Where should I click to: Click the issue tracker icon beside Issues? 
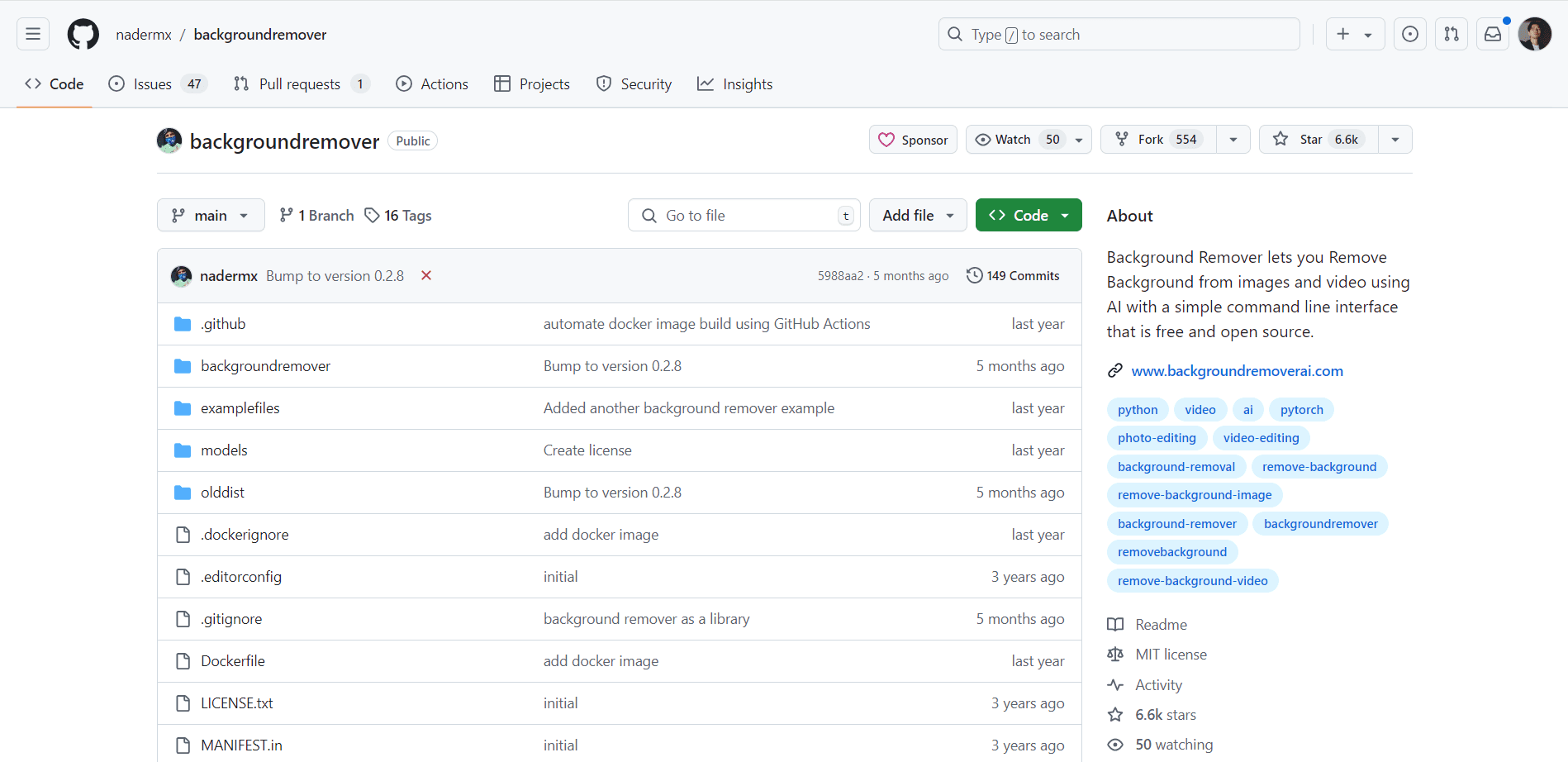pyautogui.click(x=116, y=83)
